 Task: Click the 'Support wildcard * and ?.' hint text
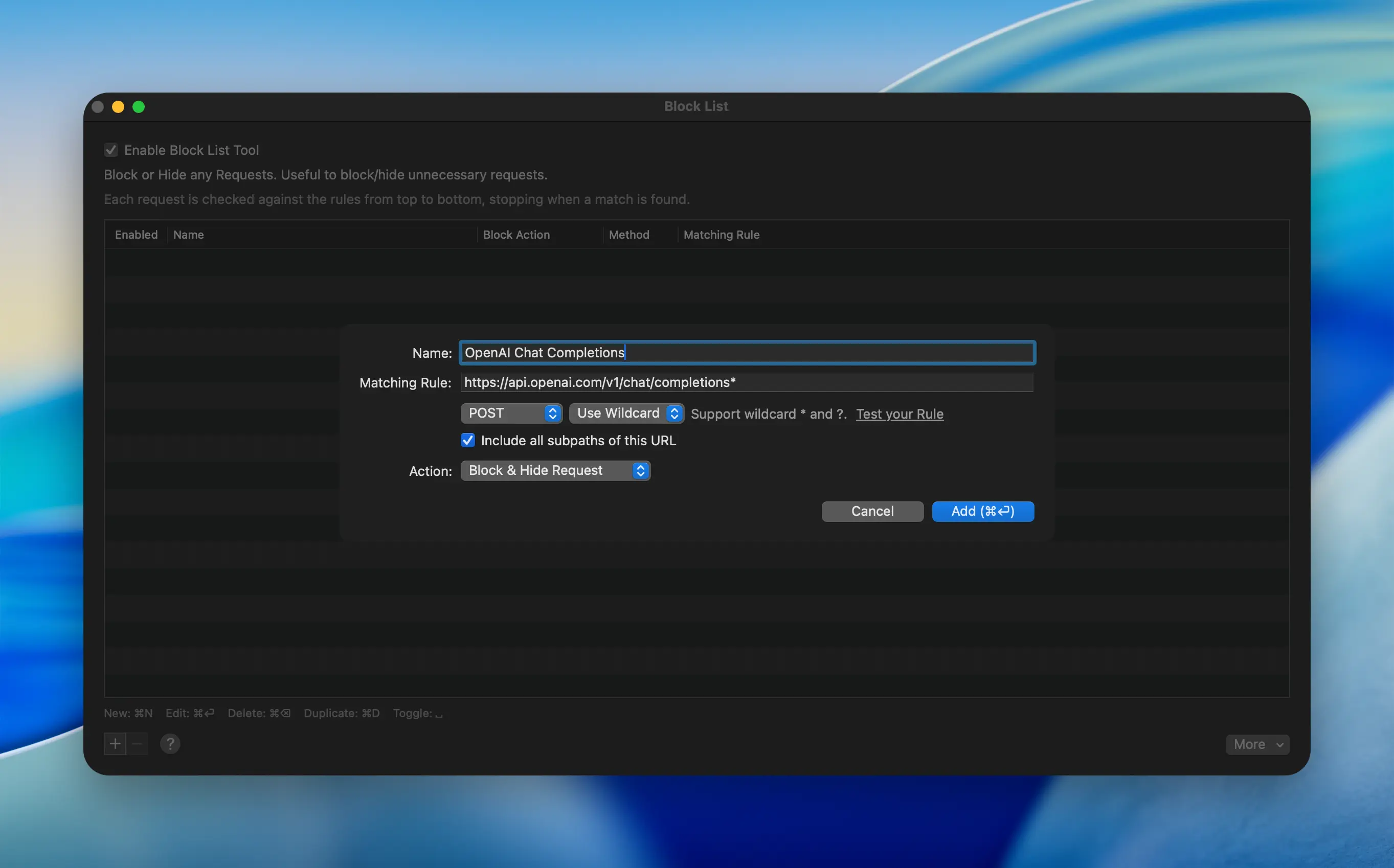pyautogui.click(x=769, y=414)
